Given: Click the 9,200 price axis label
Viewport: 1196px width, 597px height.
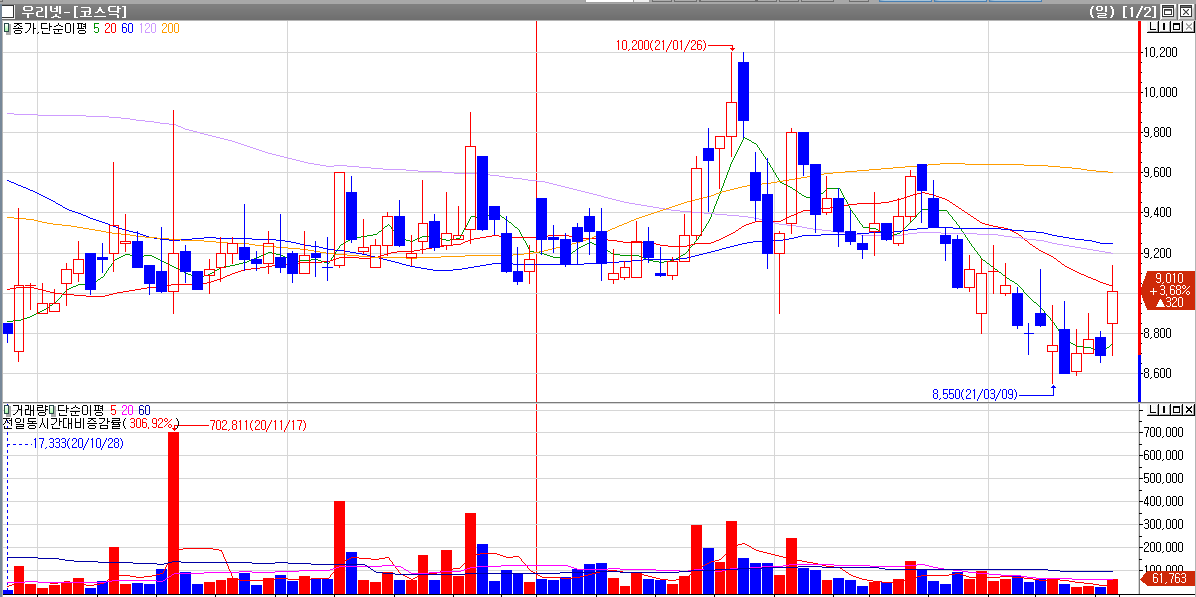Looking at the screenshot, I should (x=1159, y=253).
